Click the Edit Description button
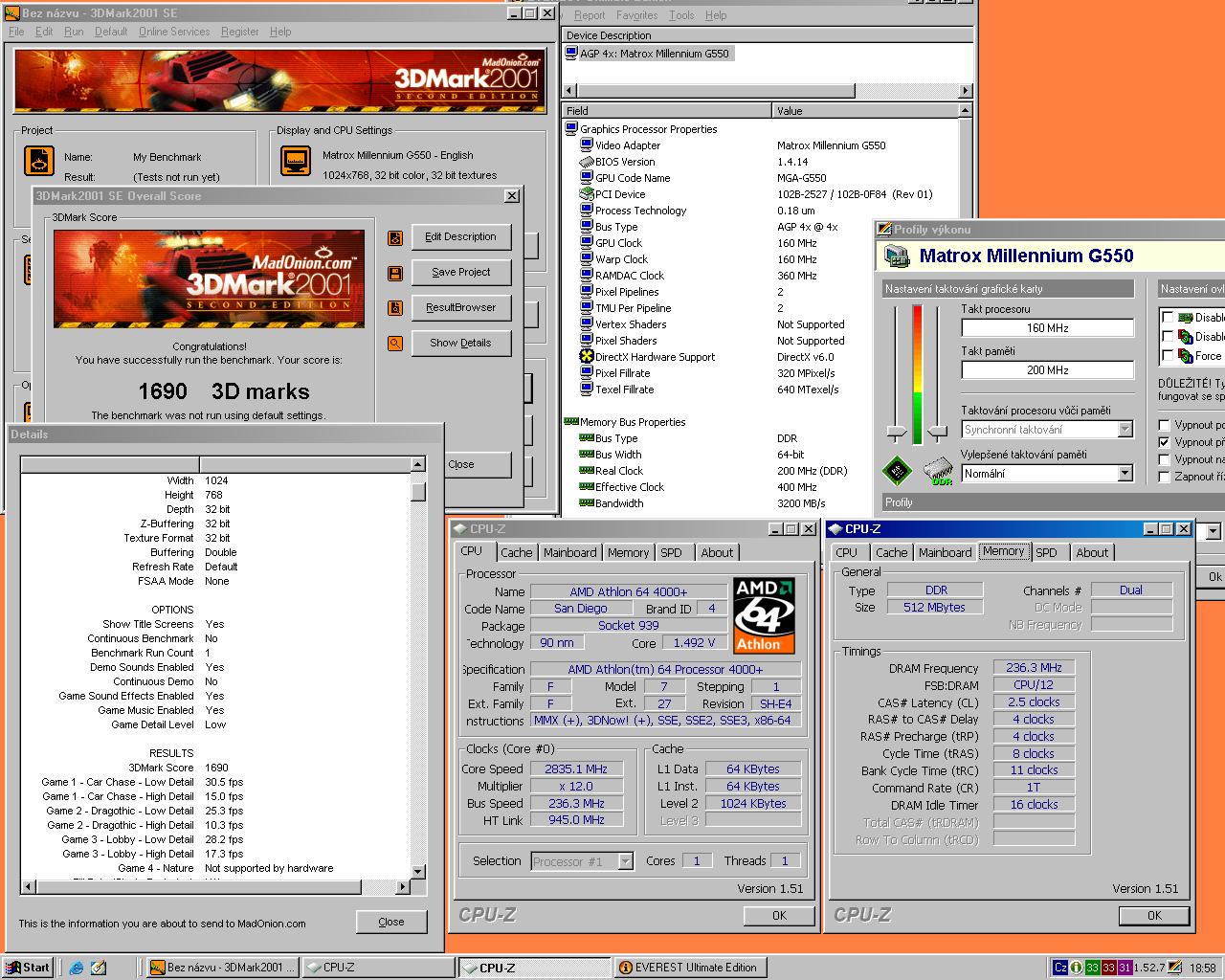This screenshot has height=980, width=1225. [460, 237]
